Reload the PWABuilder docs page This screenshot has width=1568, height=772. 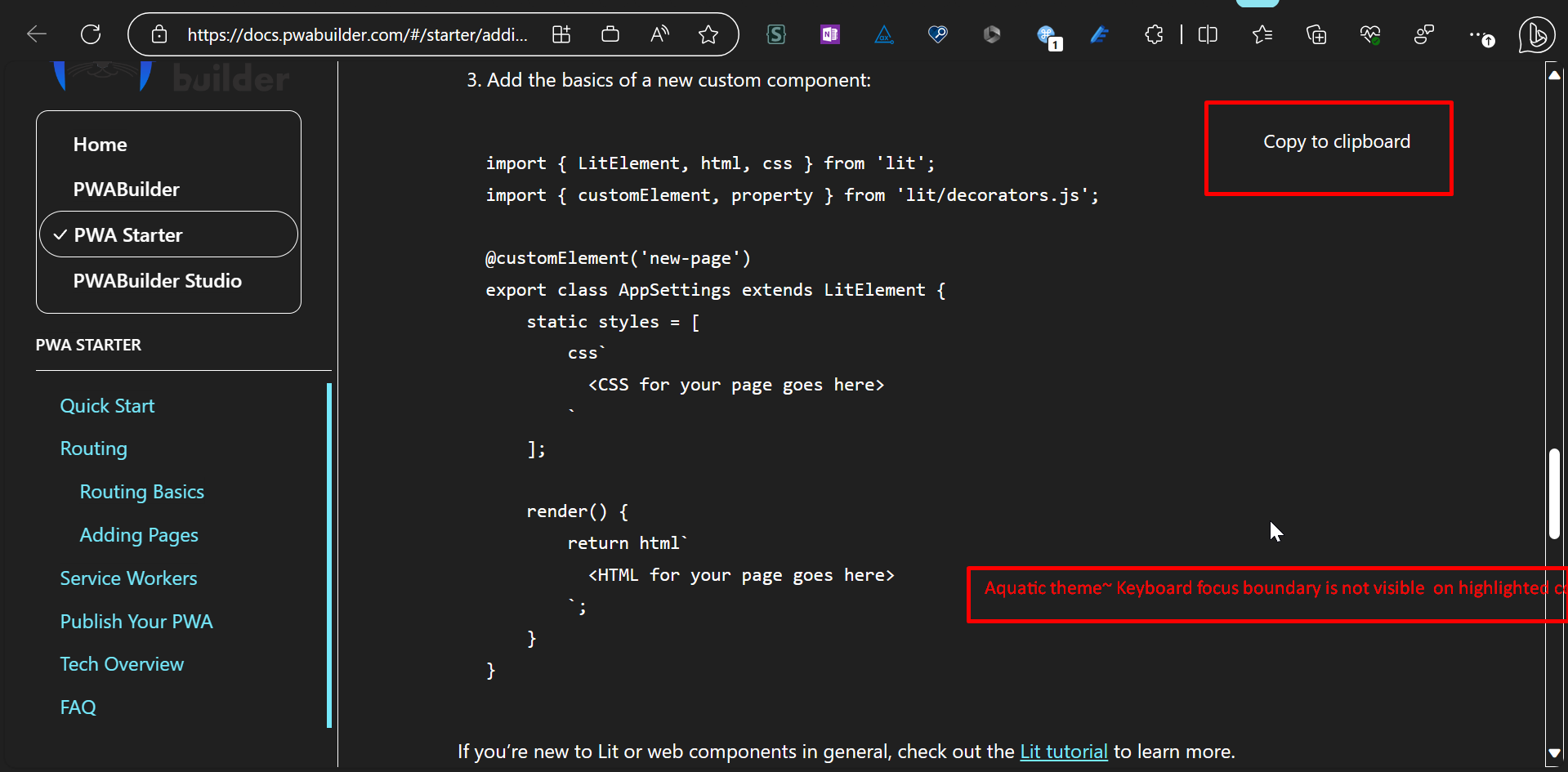pos(91,33)
